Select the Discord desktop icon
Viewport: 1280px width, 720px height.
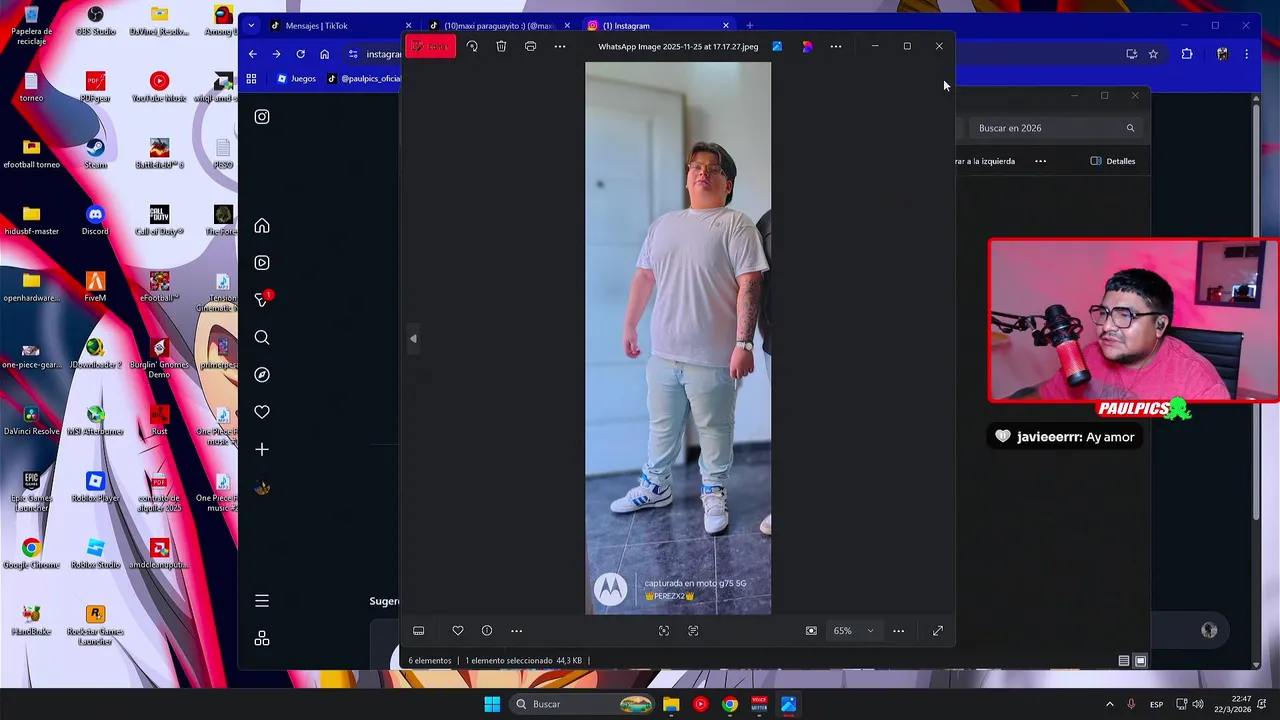[95, 221]
